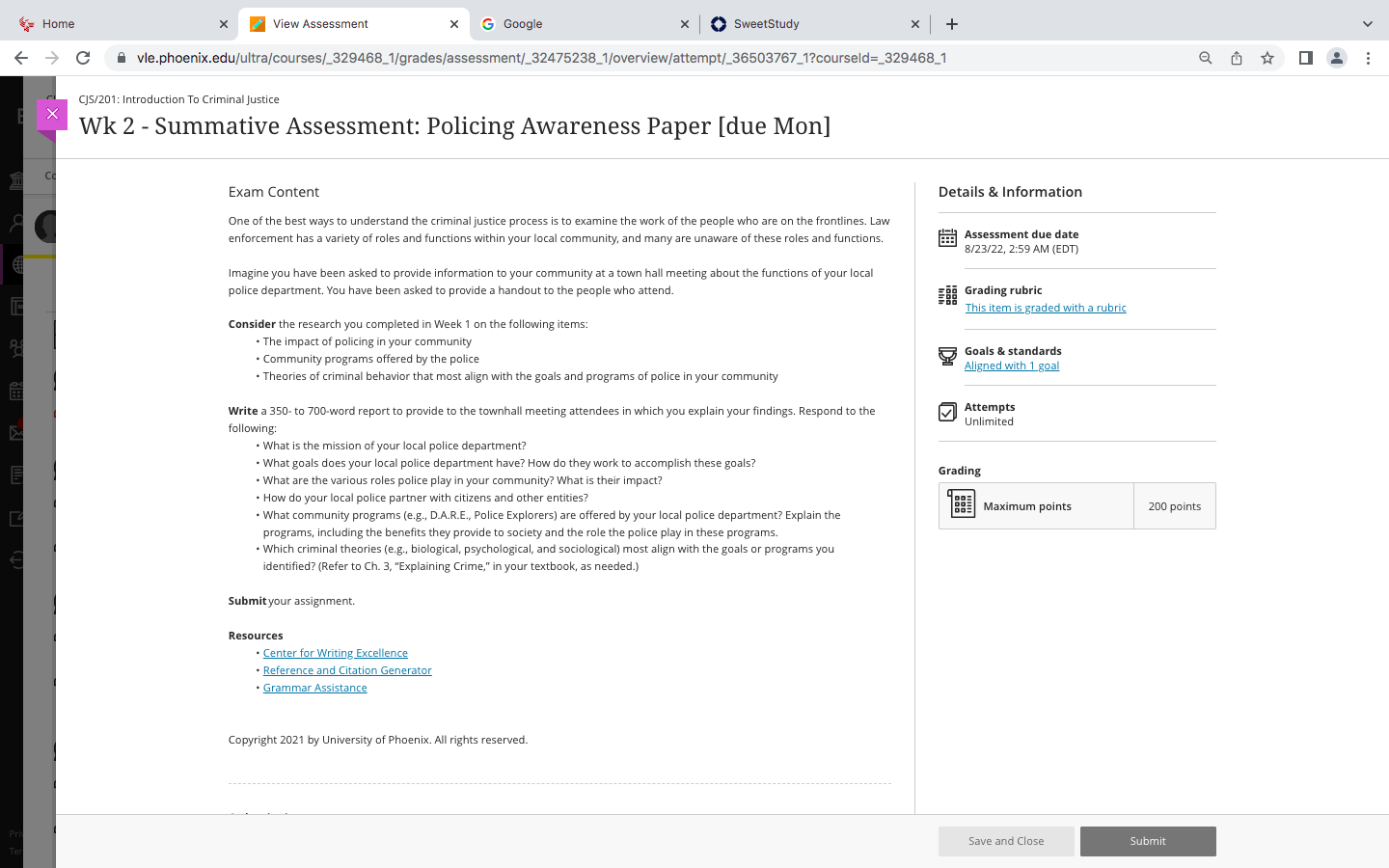Open Chrome three-dot menu

[x=1368, y=58]
